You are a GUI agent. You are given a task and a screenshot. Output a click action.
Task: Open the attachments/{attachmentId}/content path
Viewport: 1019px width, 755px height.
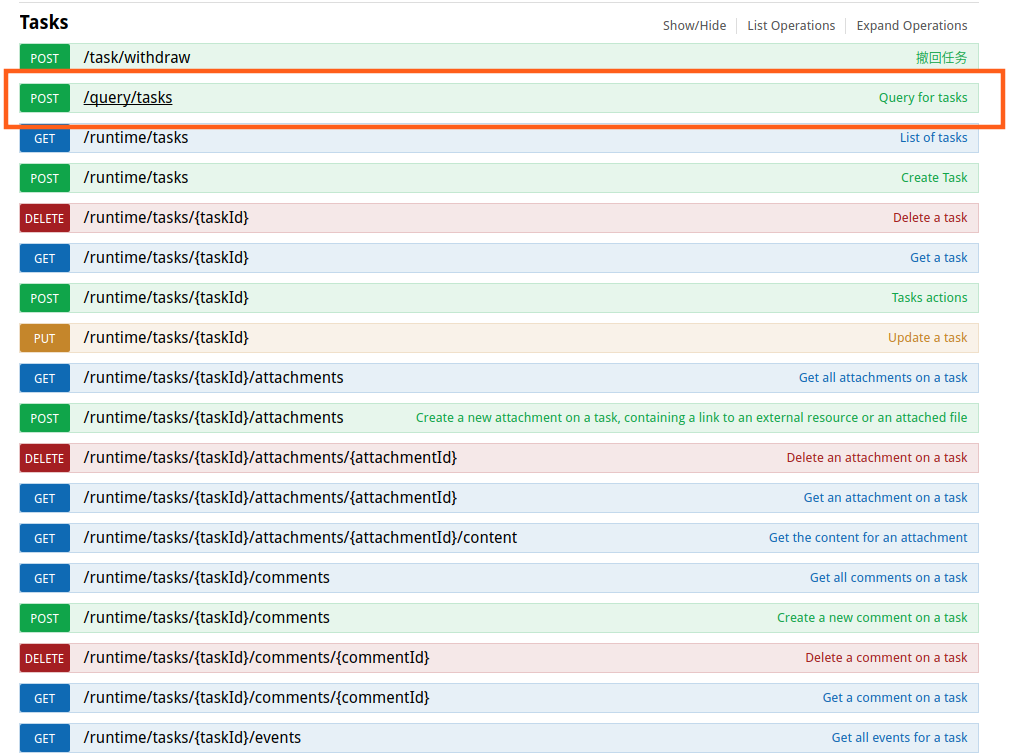tap(300, 538)
